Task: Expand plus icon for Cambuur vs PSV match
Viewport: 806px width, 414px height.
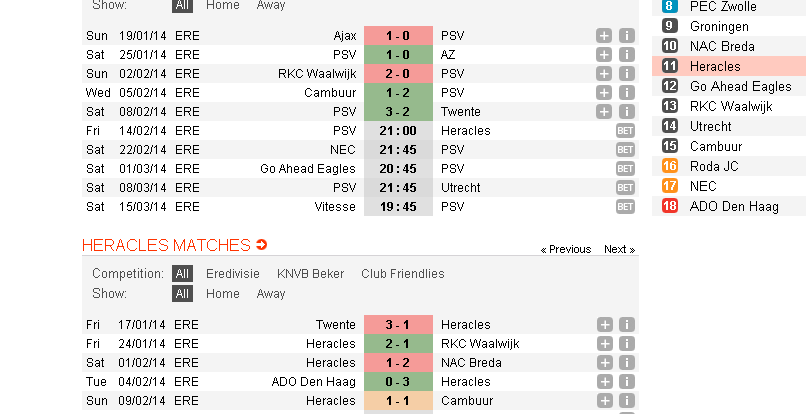Action: (604, 93)
